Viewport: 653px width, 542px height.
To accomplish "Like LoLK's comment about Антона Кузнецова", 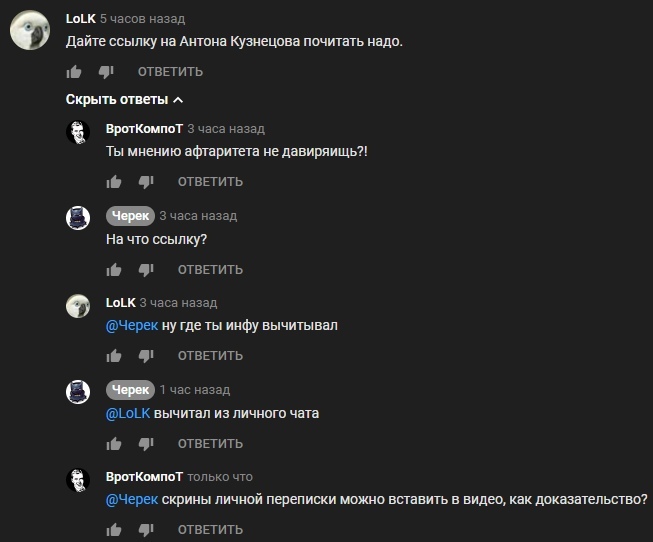I will [x=73, y=72].
